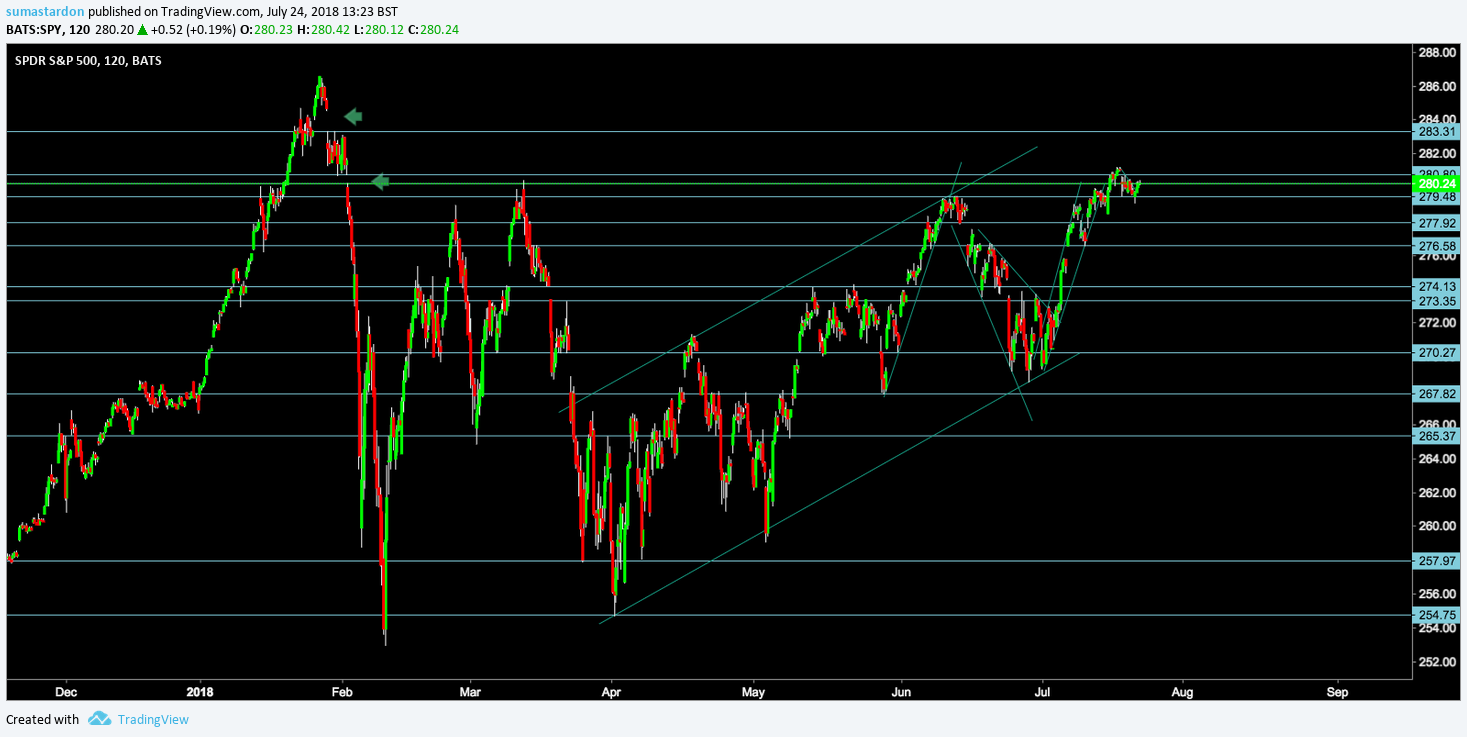Click the high value H:280.42

[x=325, y=29]
